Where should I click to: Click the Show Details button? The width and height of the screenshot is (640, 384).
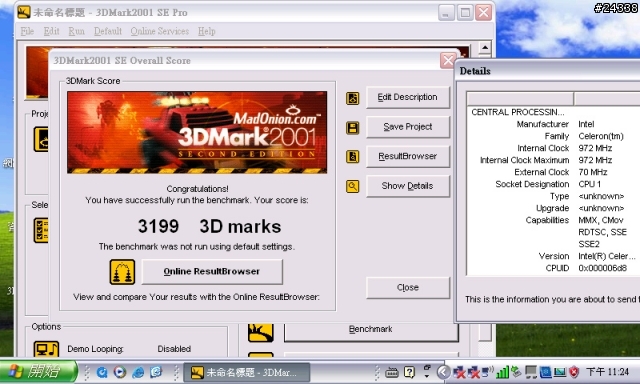tap(408, 186)
